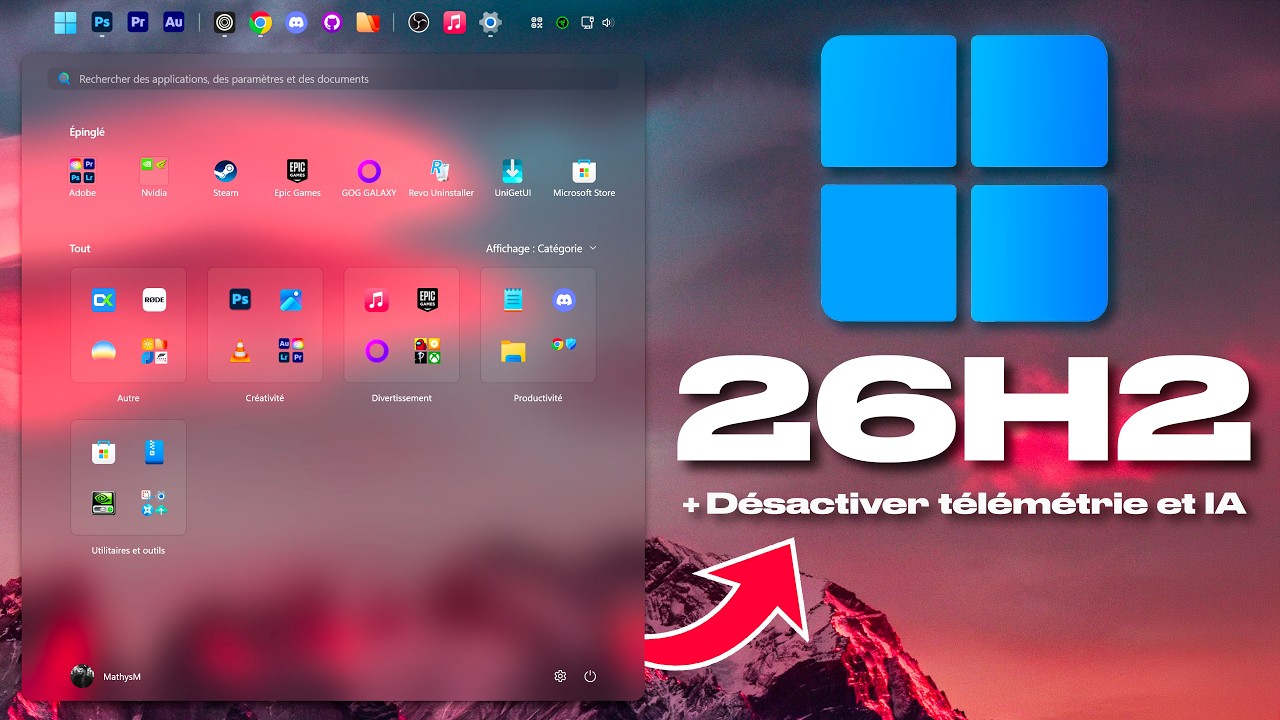Launch Steam from pinned apps
This screenshot has height=720, width=1280.
(226, 177)
